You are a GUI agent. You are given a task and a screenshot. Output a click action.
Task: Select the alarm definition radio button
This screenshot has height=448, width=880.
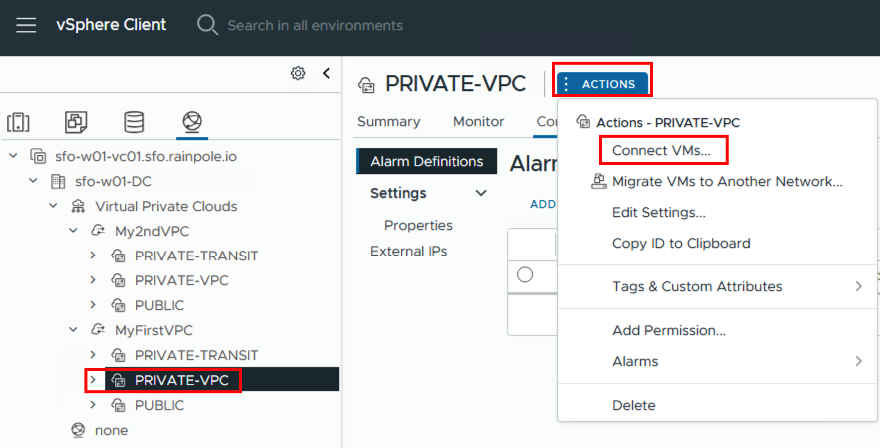(x=525, y=274)
